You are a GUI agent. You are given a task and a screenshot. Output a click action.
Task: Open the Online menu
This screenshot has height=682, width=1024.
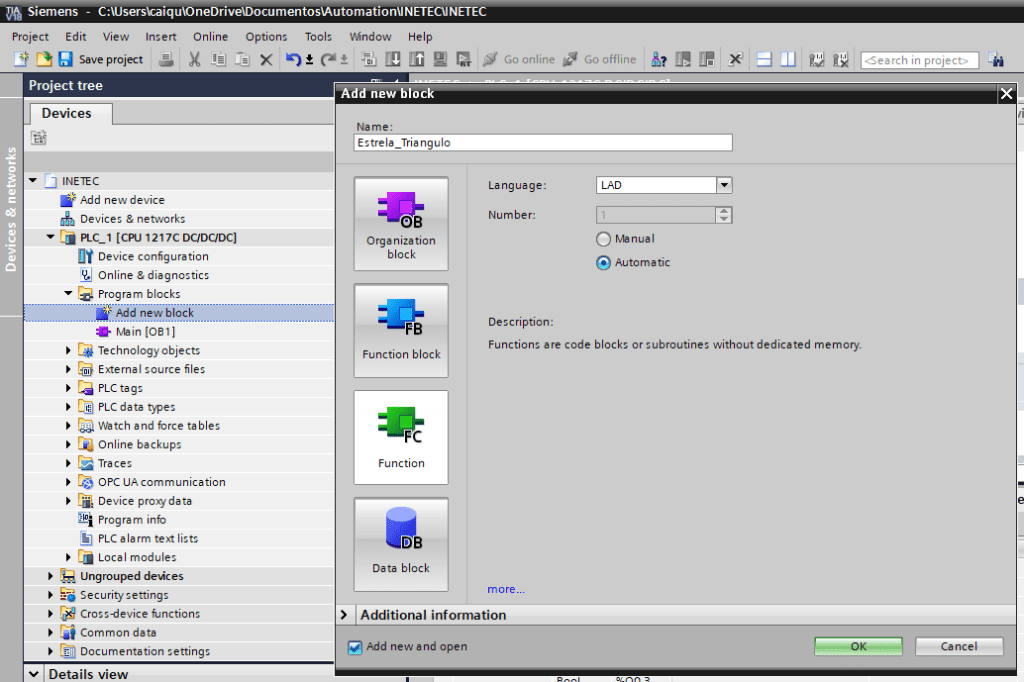pos(210,37)
